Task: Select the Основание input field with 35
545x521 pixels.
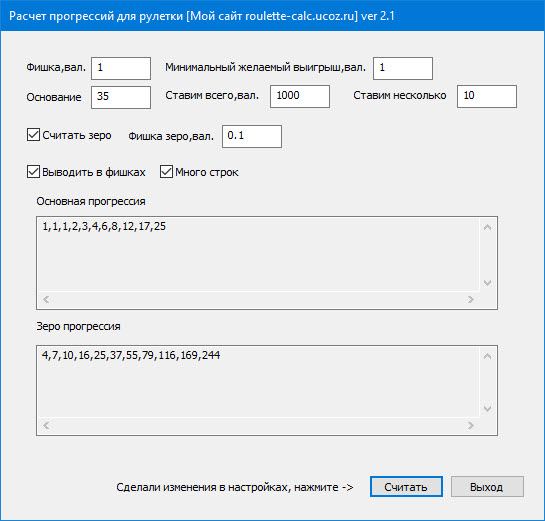Action: [x=121, y=97]
